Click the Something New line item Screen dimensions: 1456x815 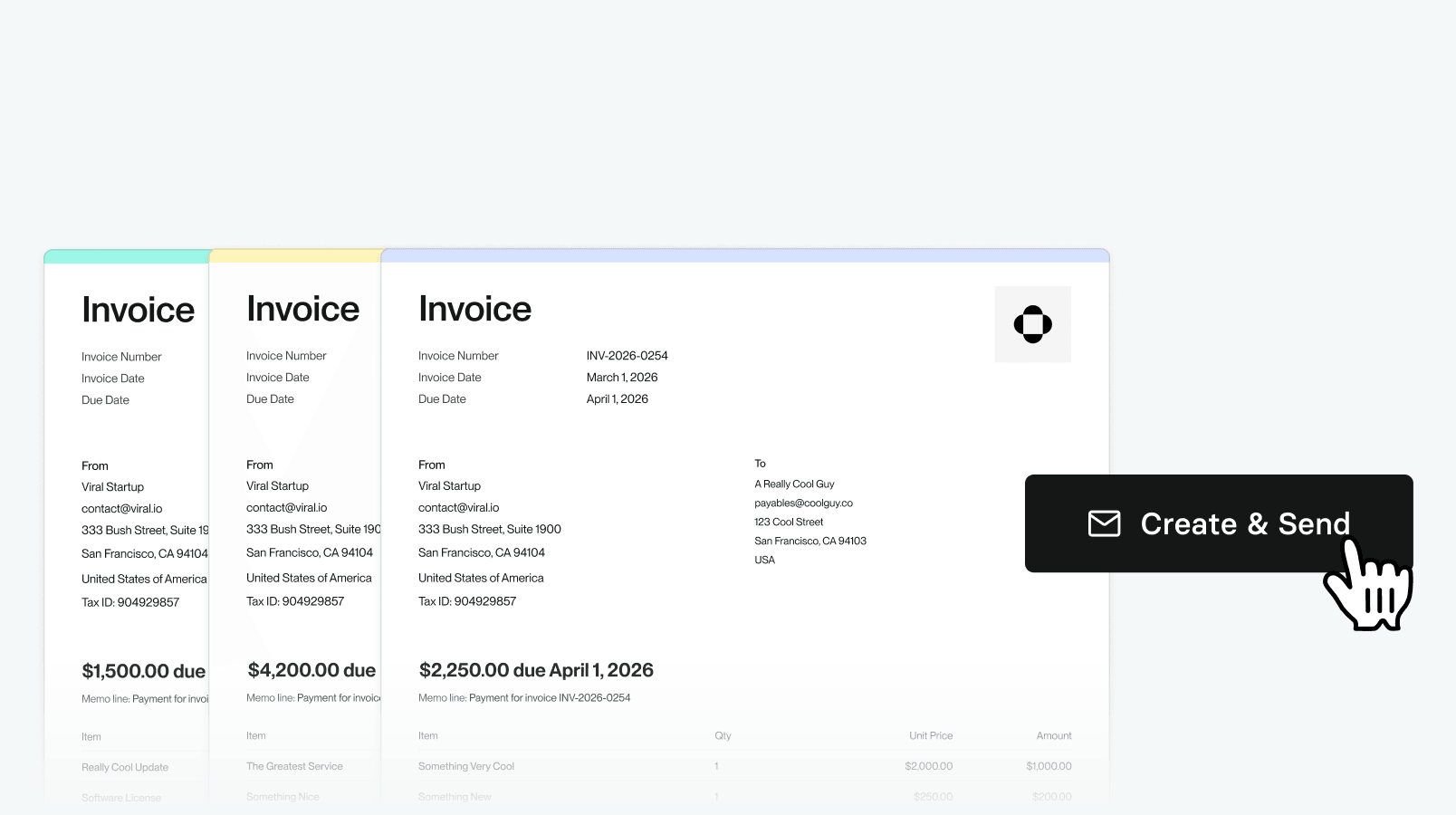click(x=455, y=797)
